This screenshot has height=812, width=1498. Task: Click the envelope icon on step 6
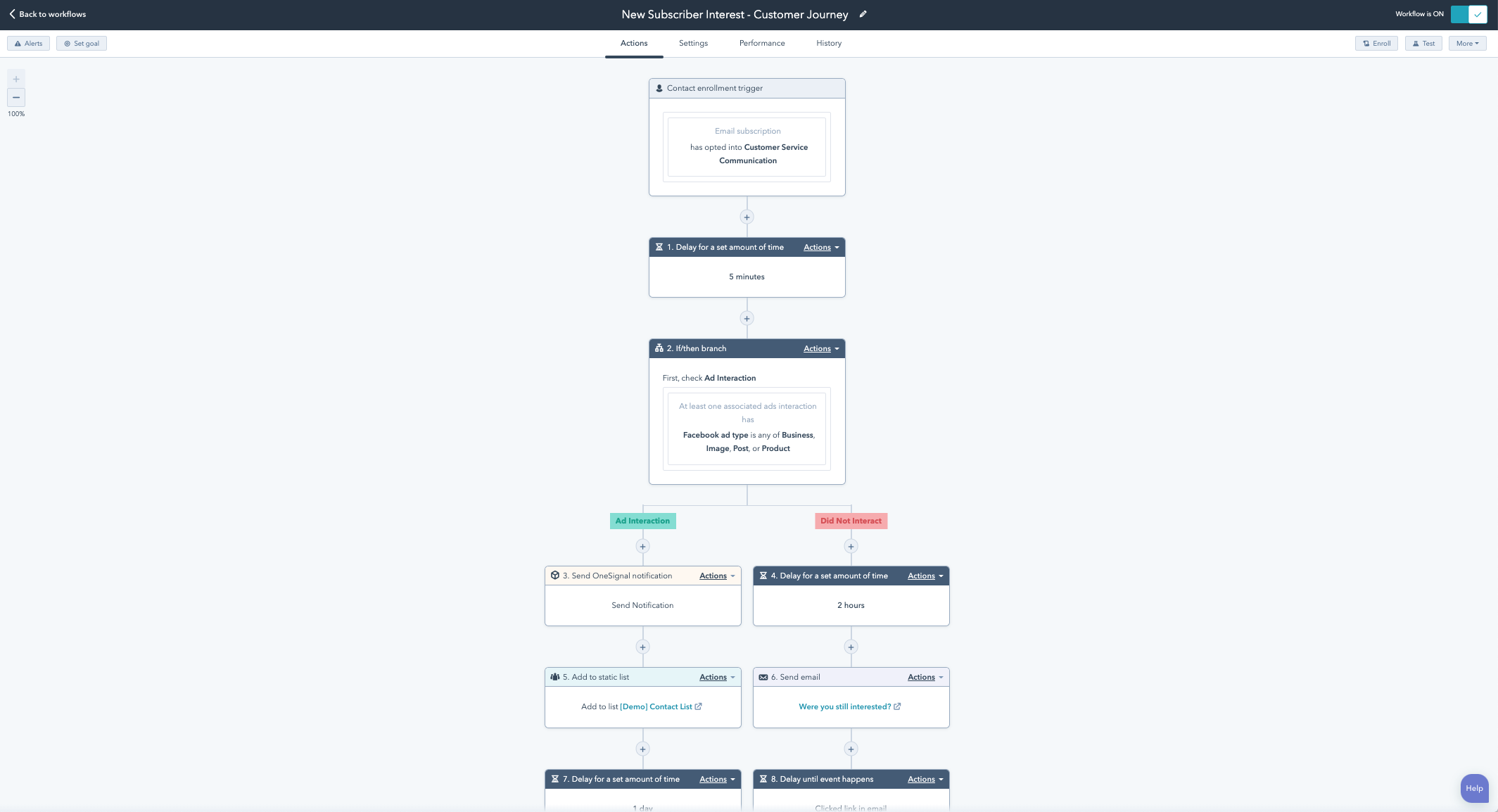[763, 677]
